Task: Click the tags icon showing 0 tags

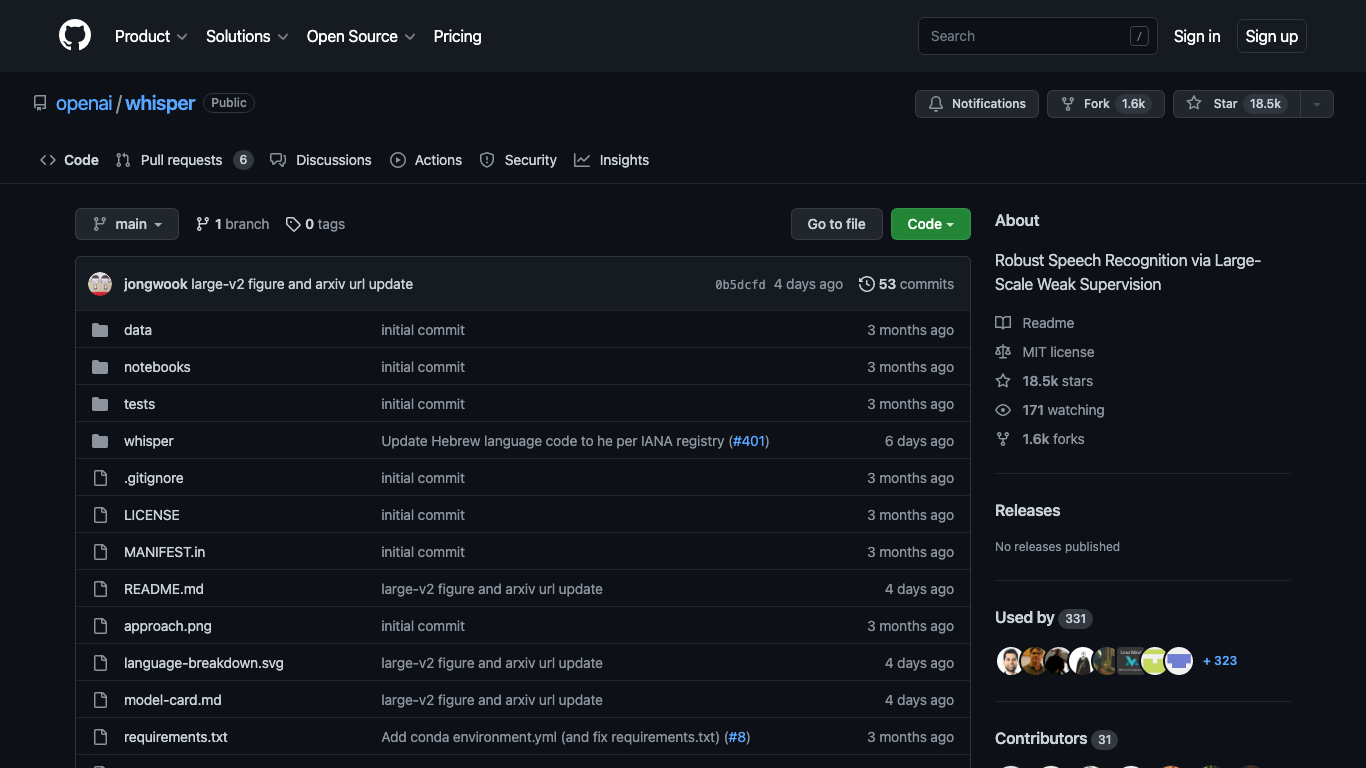Action: (293, 224)
